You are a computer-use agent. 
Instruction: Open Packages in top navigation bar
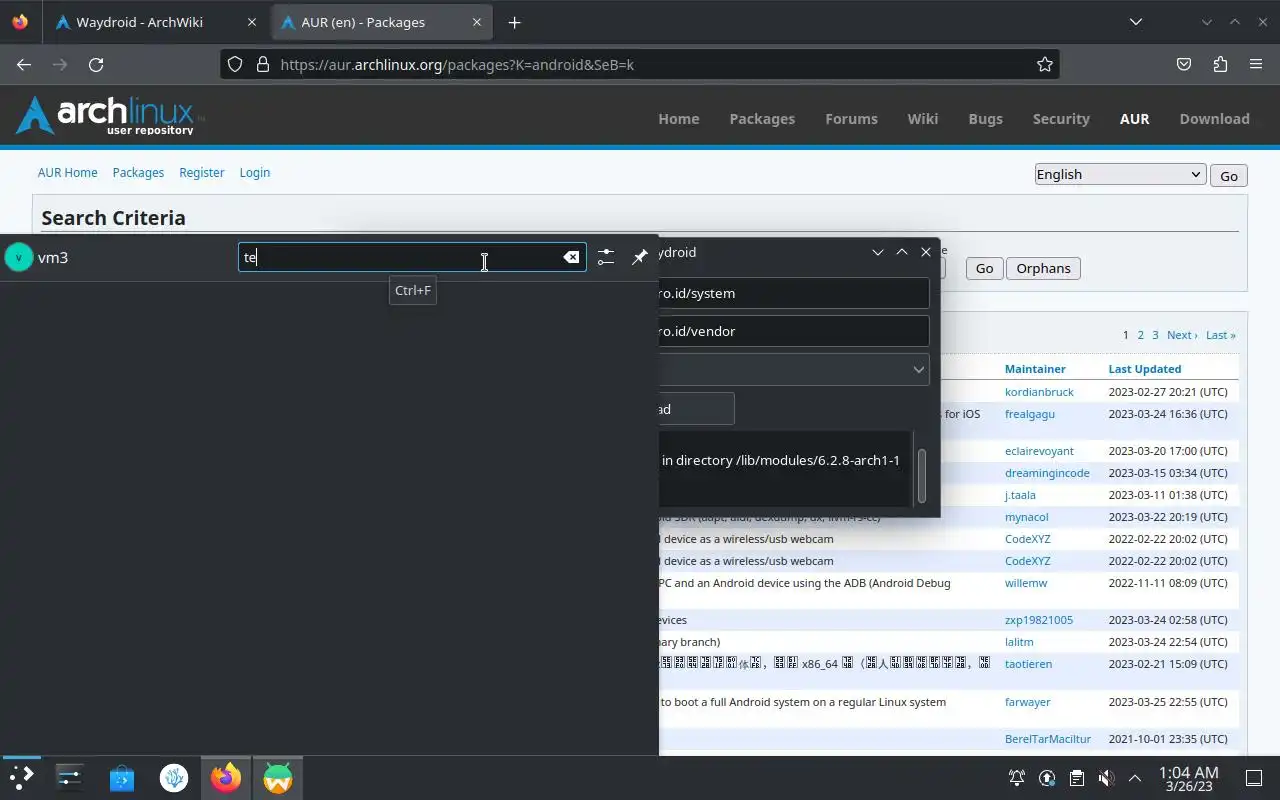coord(762,118)
